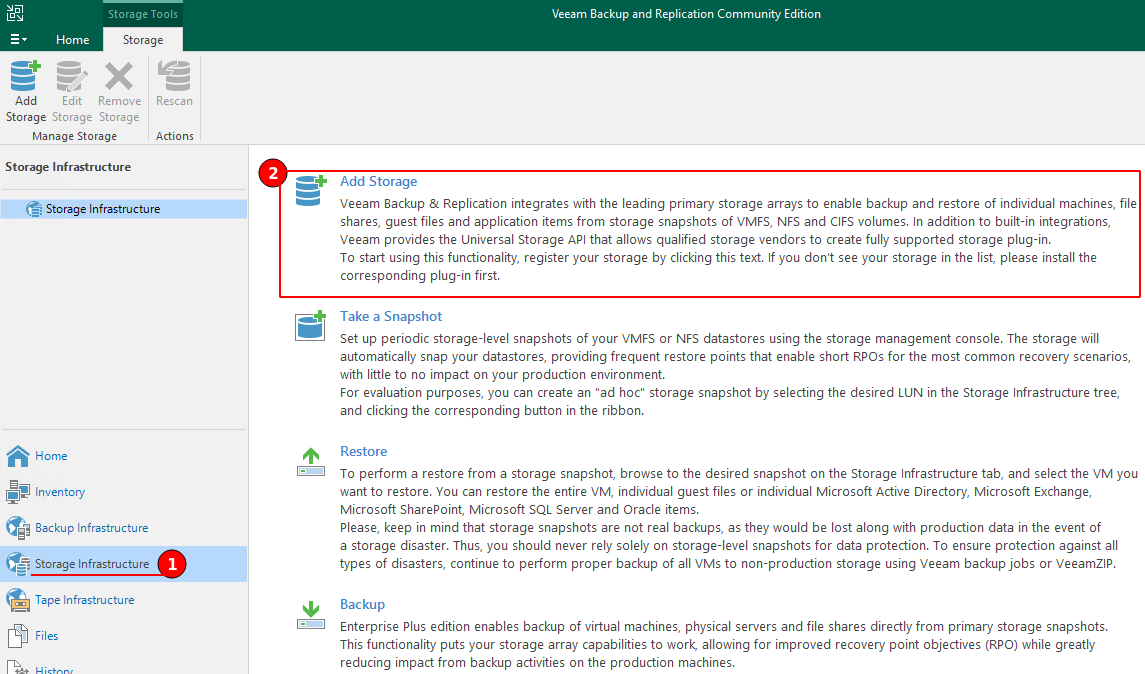1145x674 pixels.
Task: Click the Files document icon
Action: click(18, 636)
